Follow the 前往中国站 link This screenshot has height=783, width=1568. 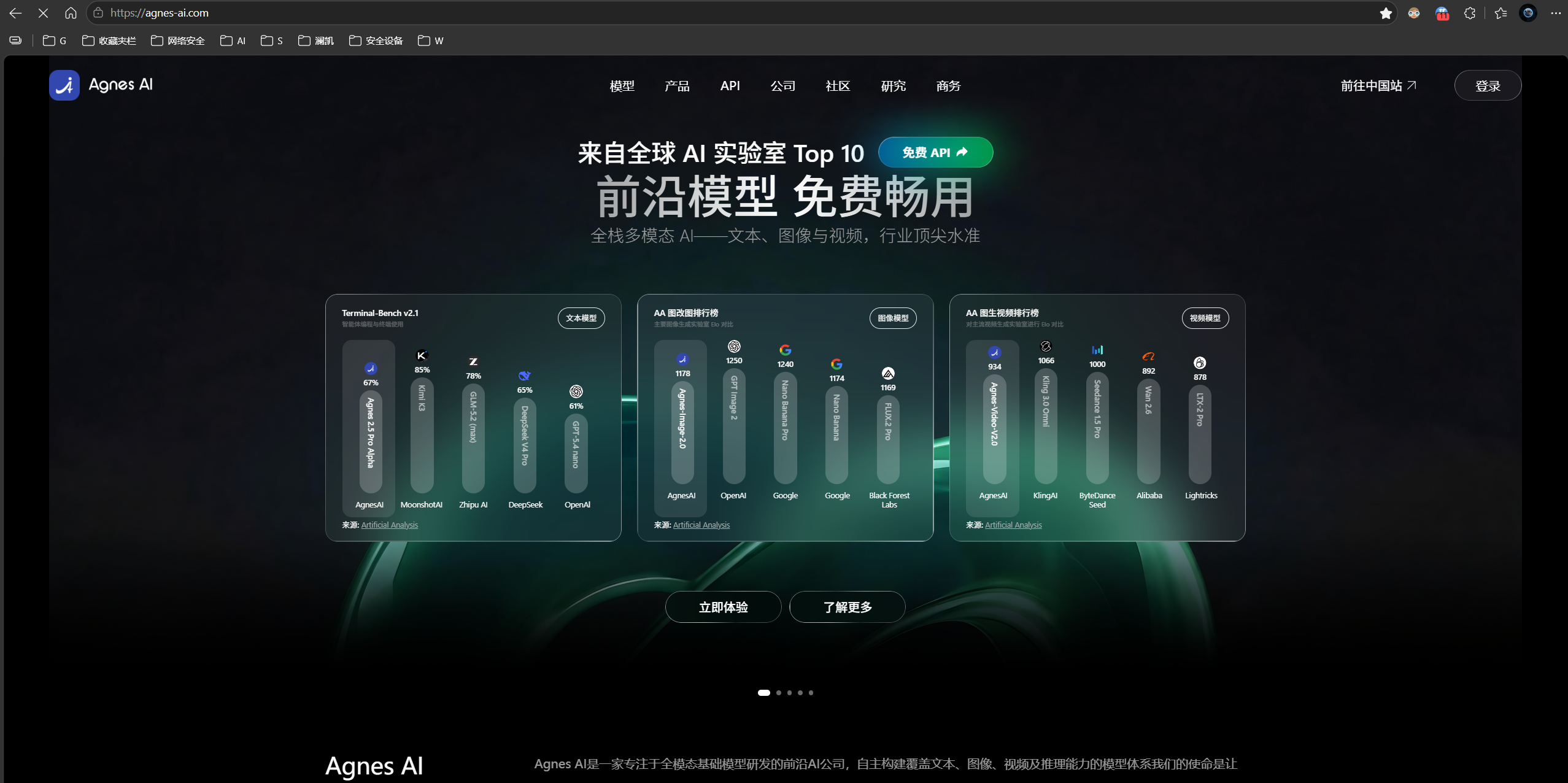[1378, 86]
